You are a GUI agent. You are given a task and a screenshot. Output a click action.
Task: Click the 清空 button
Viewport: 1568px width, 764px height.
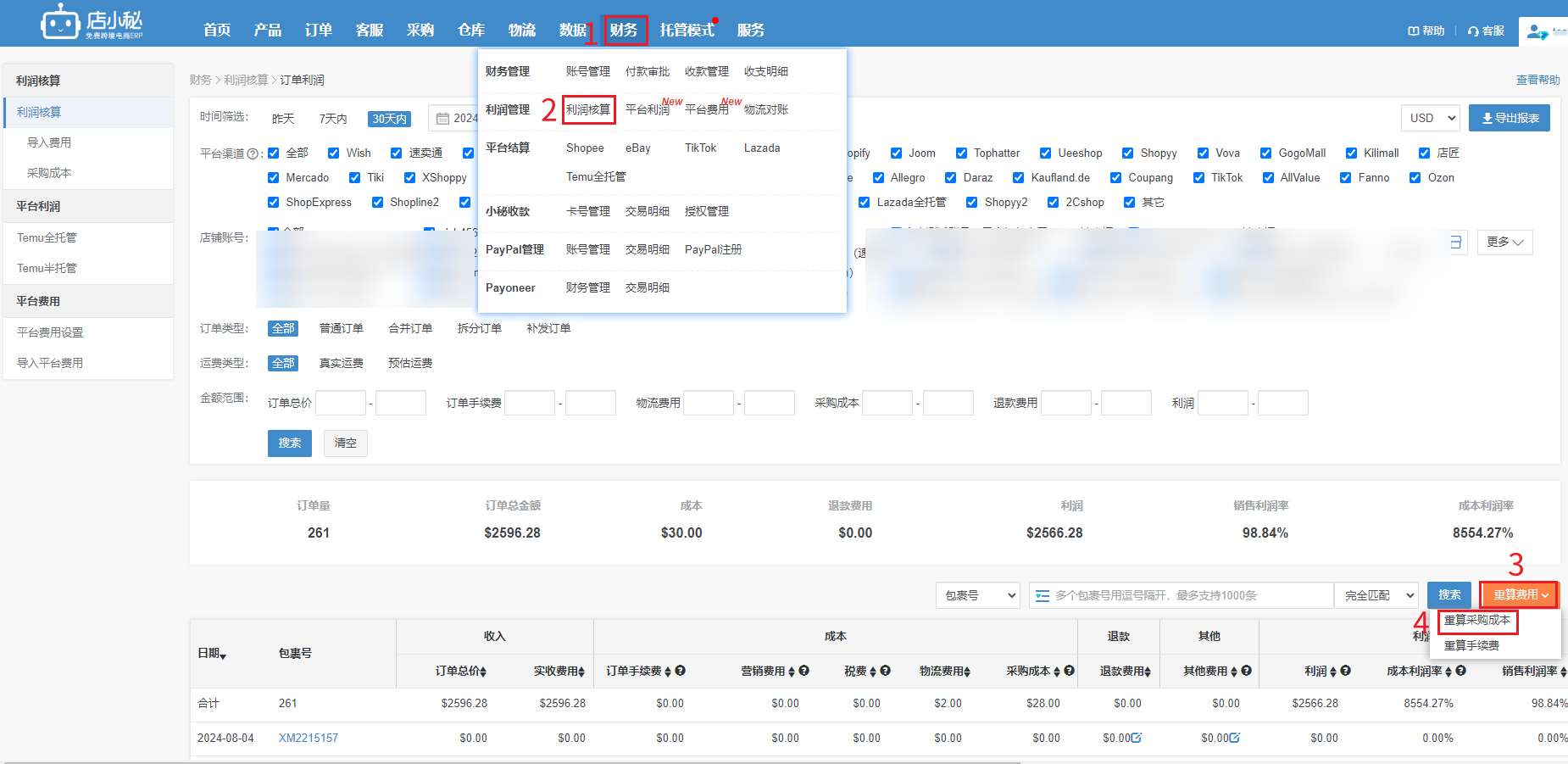[x=346, y=443]
